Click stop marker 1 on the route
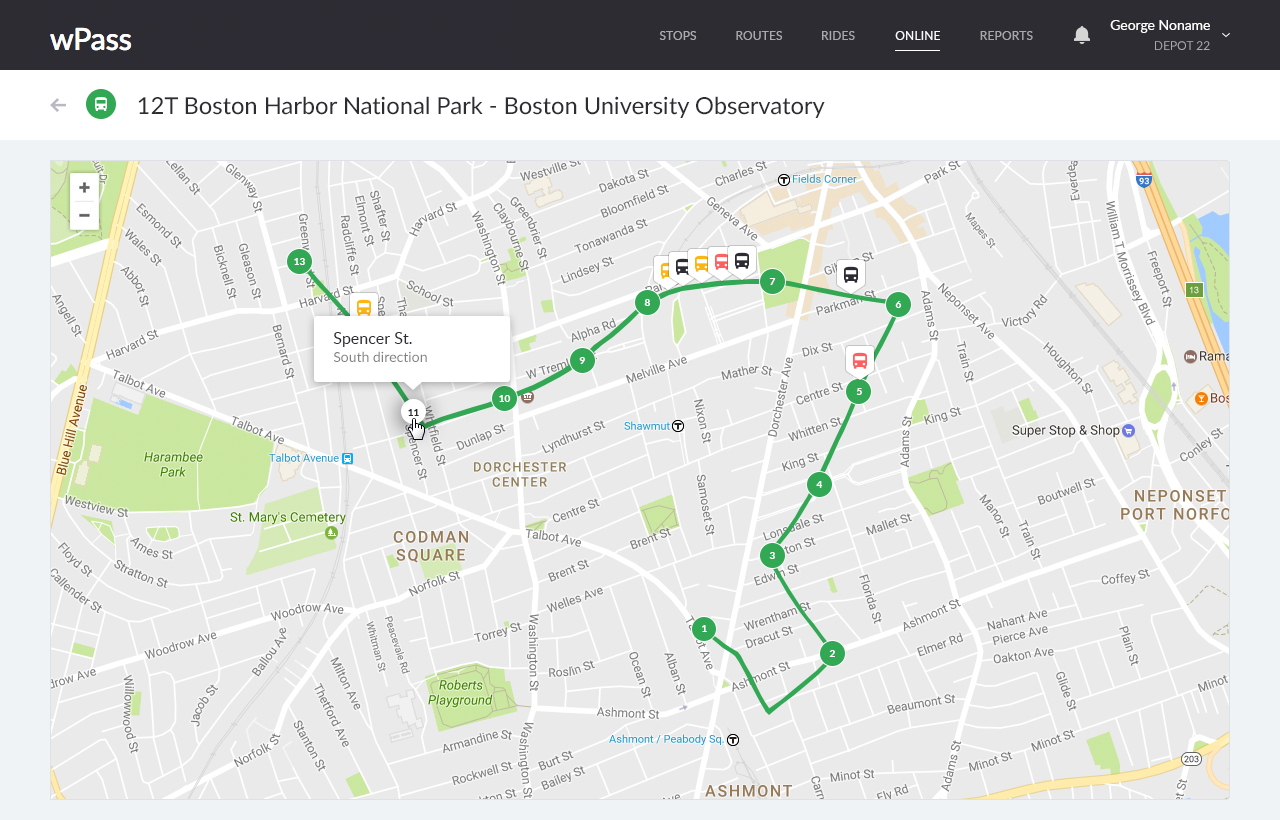Screen dimensions: 1280x820 point(704,629)
